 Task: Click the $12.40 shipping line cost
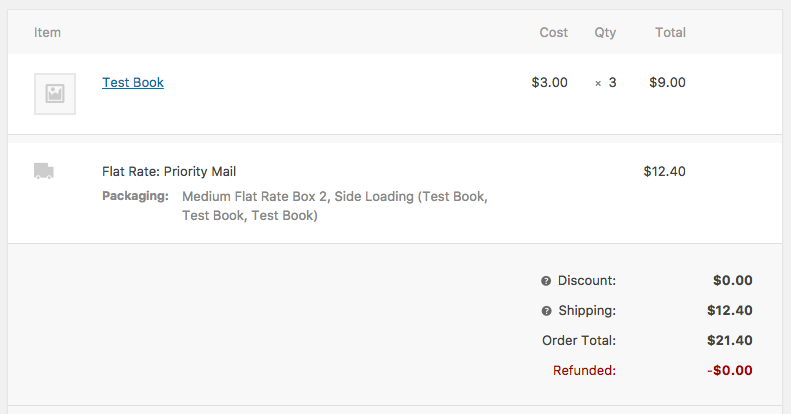(664, 171)
